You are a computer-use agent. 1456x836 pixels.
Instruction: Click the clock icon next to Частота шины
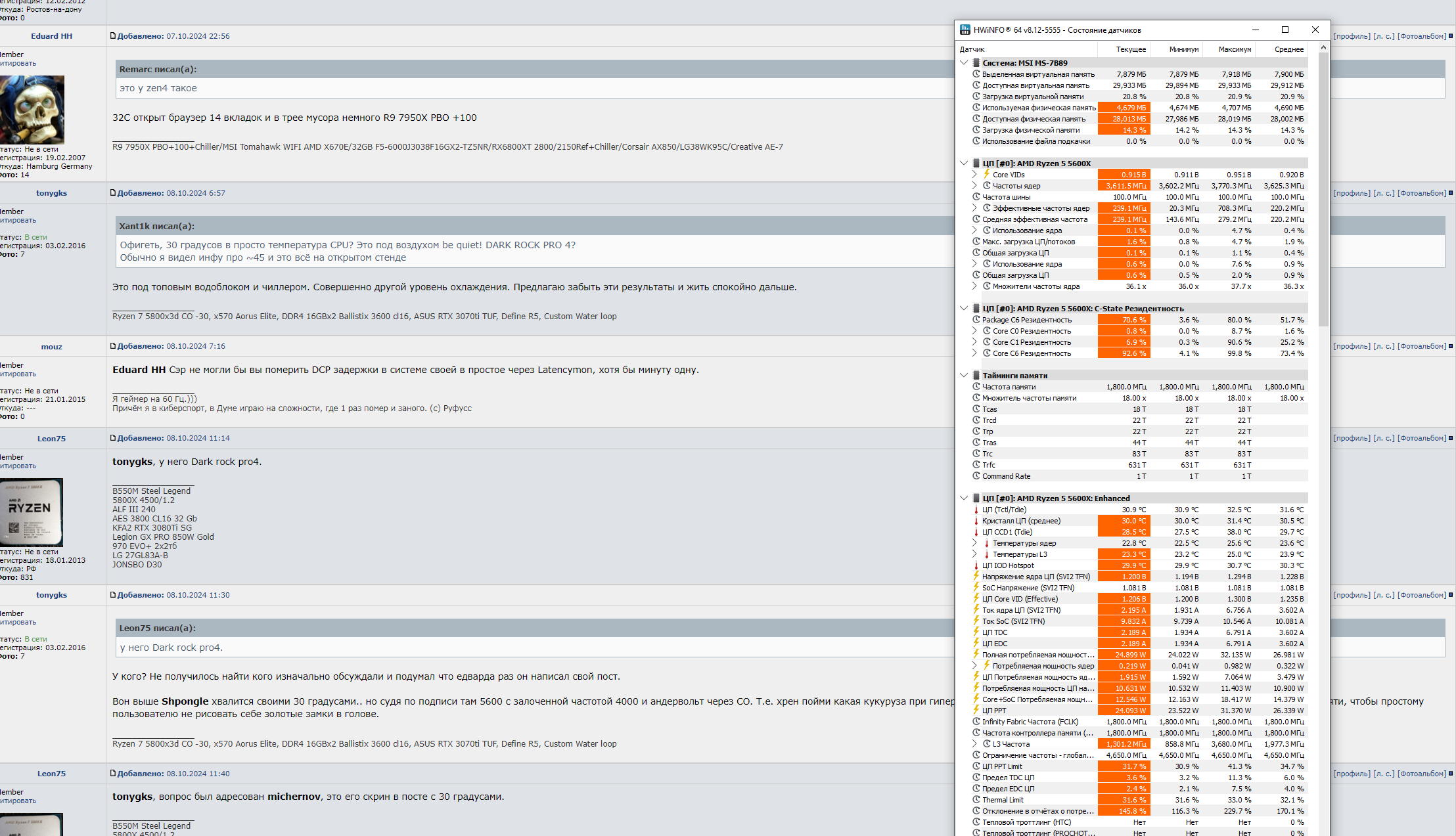coord(976,197)
